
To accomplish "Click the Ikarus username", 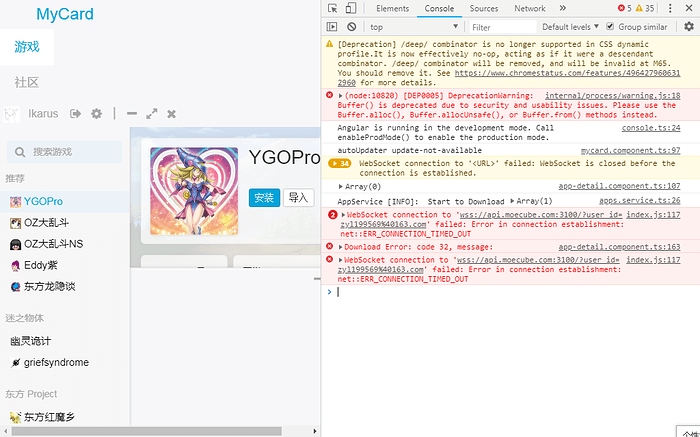I will 43,114.
